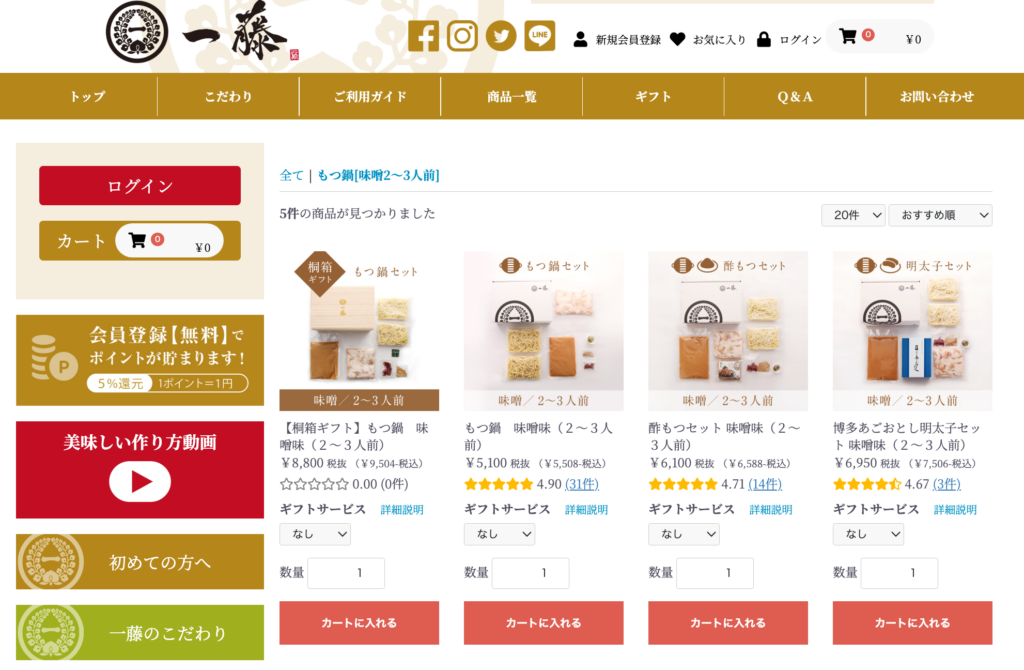Expand gift service dropdown for 桐箱ギフト product
The width and height of the screenshot is (1024, 670).
(x=315, y=534)
